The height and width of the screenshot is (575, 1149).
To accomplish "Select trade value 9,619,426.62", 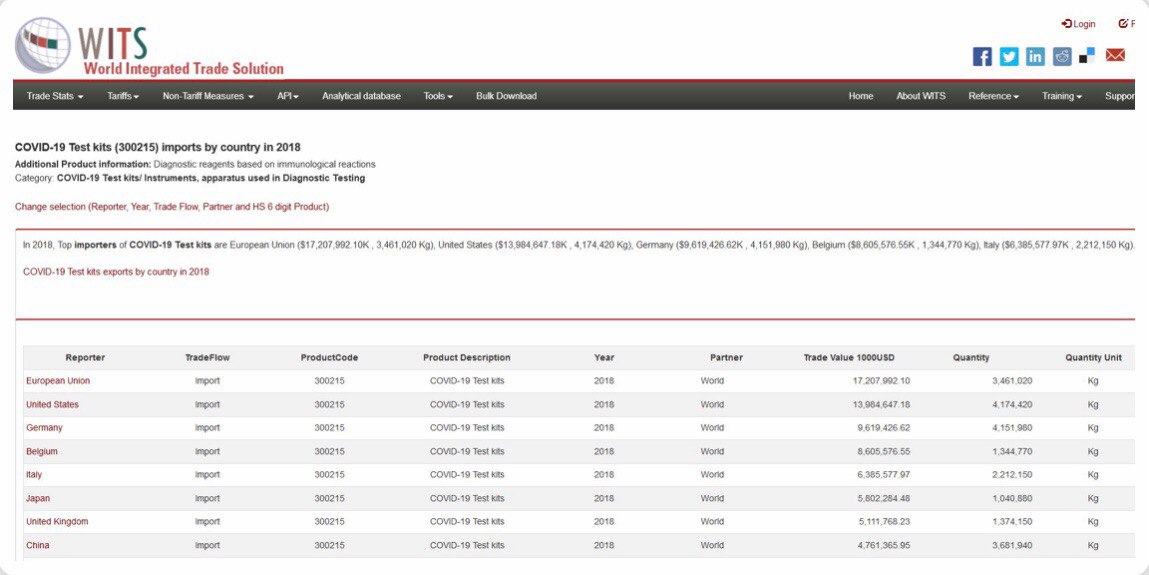I will (x=884, y=428).
